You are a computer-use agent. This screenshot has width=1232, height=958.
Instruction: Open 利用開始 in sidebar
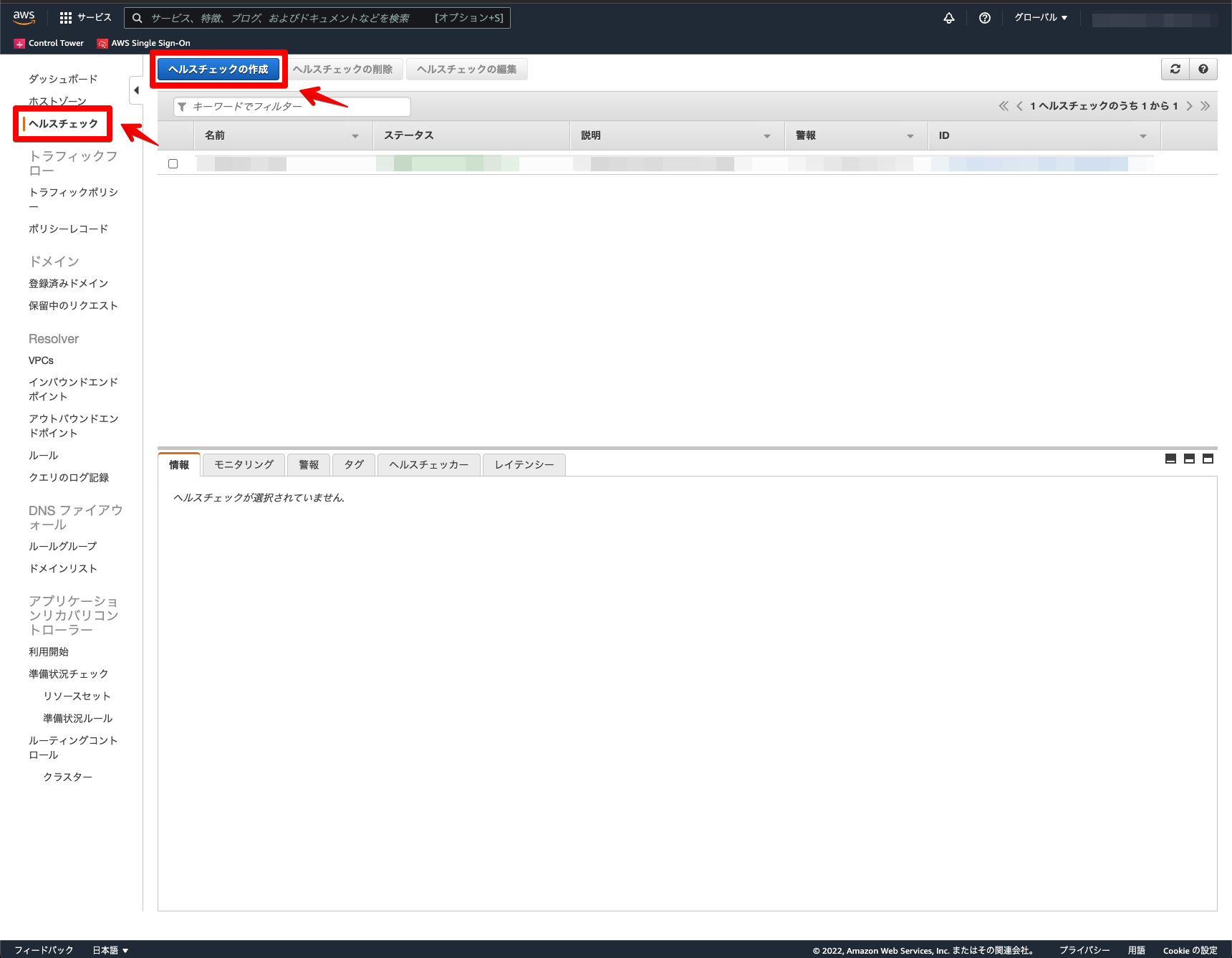click(x=49, y=651)
